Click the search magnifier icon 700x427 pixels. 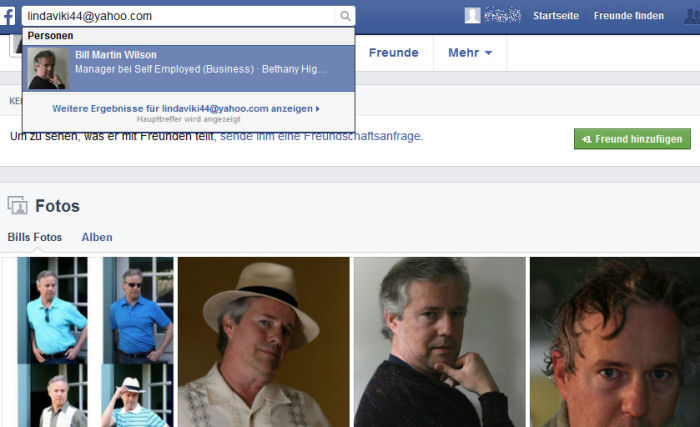click(x=345, y=16)
